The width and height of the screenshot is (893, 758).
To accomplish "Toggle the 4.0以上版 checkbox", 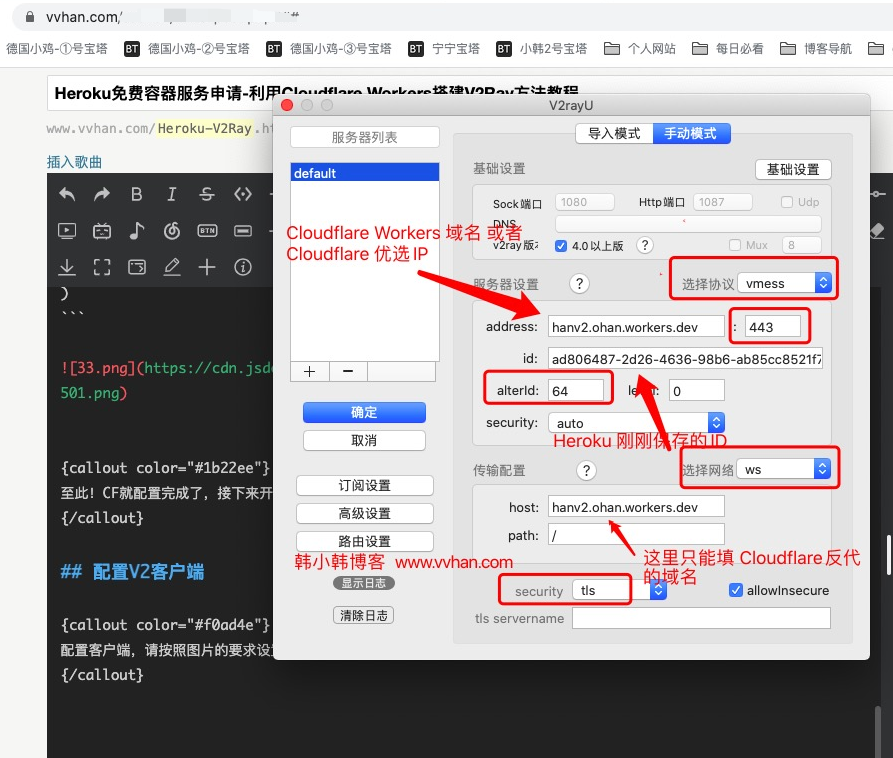I will [x=561, y=245].
